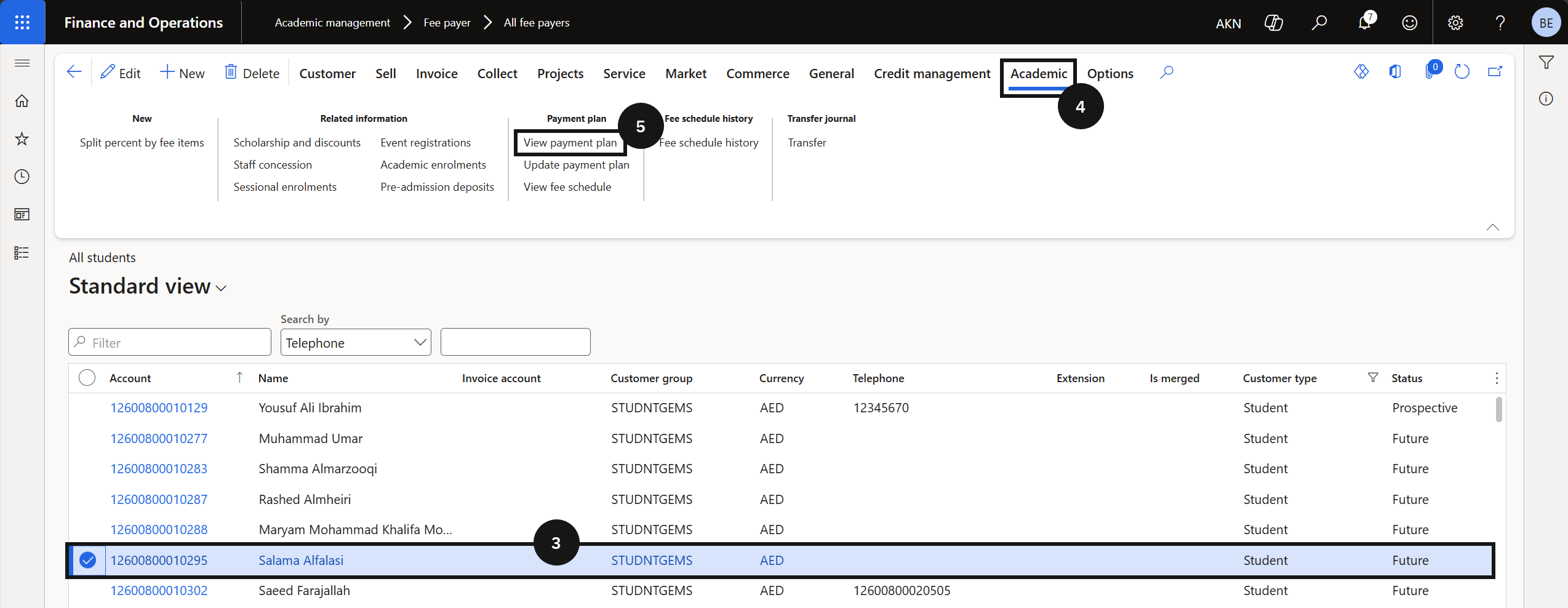Switch to the Academic tab

point(1039,73)
